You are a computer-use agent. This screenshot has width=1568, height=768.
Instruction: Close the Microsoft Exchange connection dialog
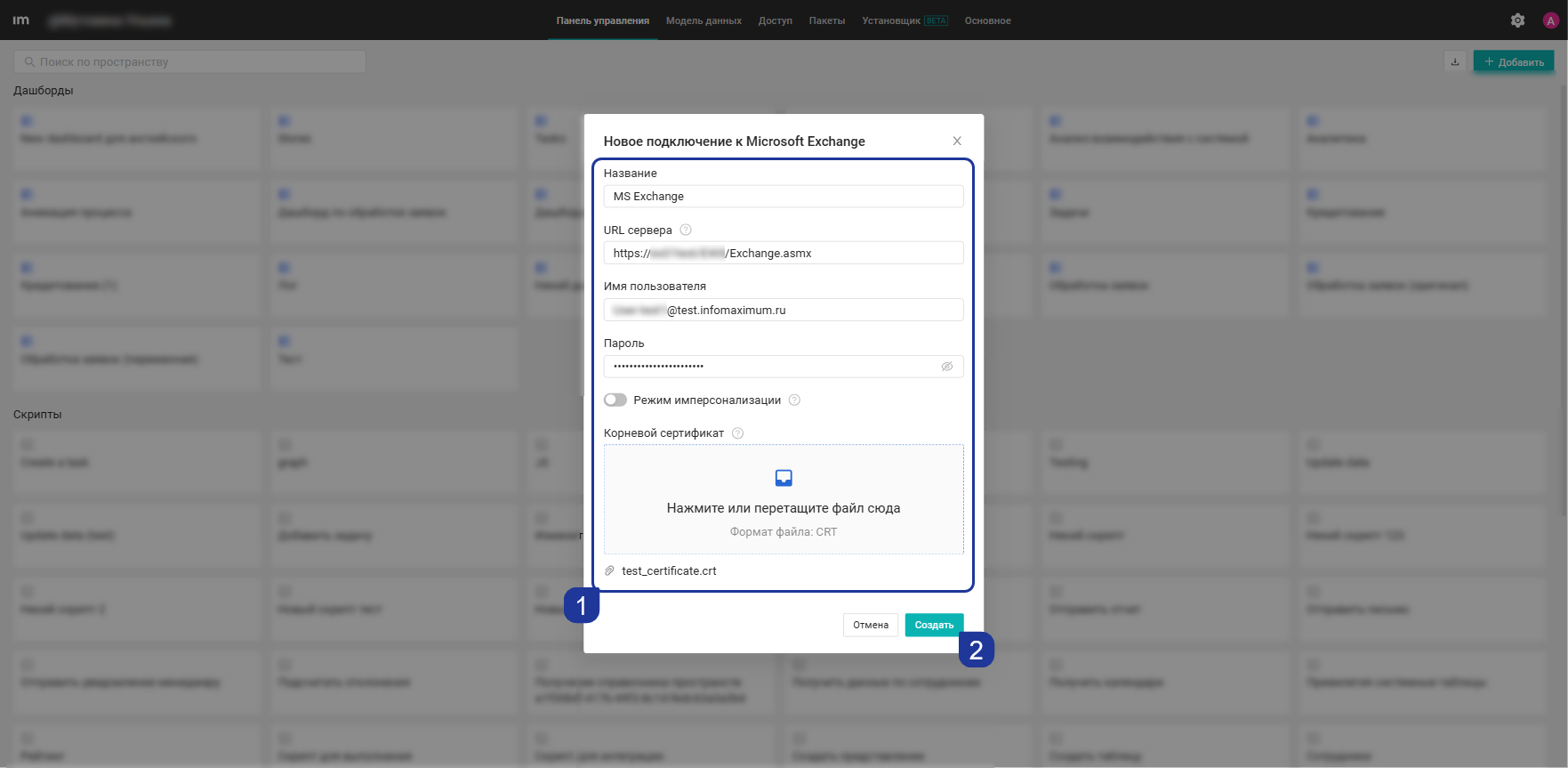click(x=957, y=141)
